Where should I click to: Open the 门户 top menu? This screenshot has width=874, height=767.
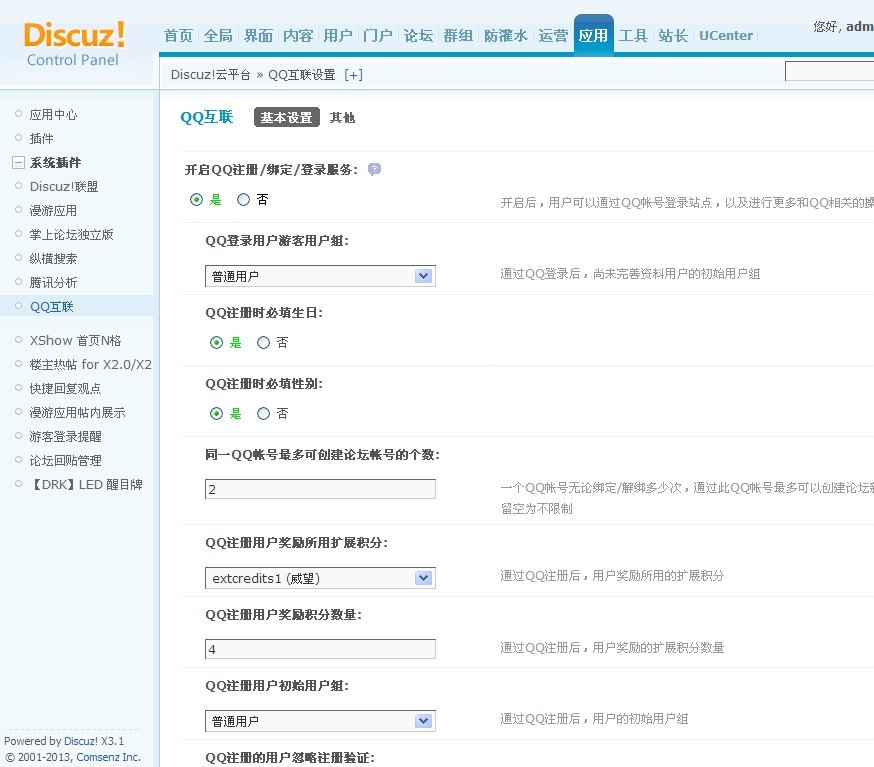point(378,36)
